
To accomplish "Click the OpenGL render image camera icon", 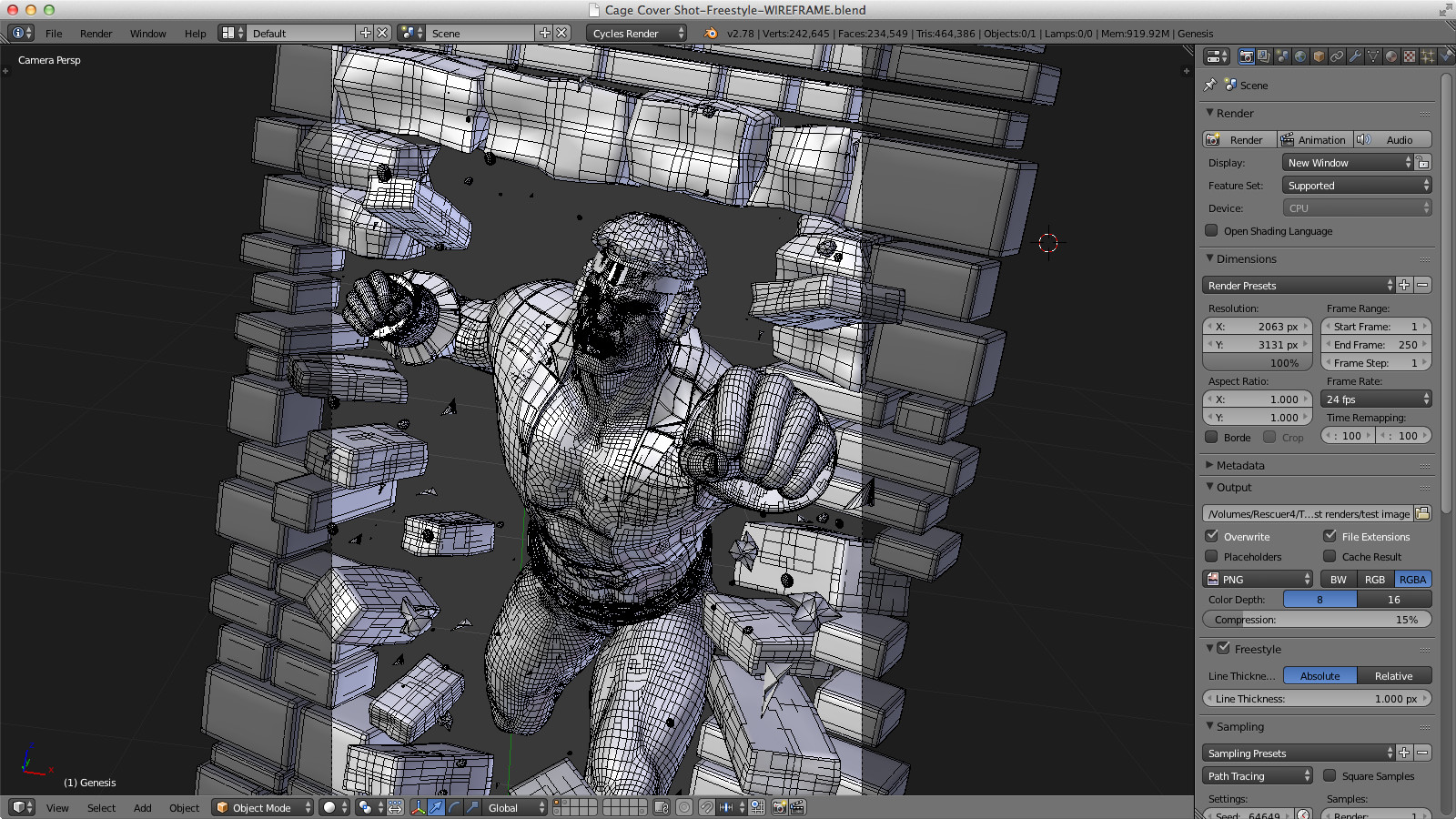I will pos(780,807).
